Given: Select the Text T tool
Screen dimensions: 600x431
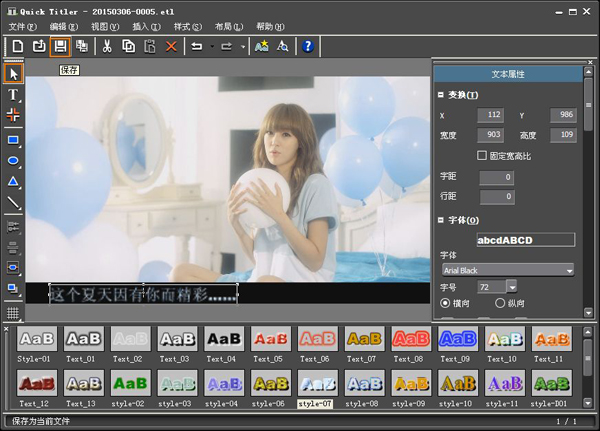Looking at the screenshot, I should tap(13, 95).
